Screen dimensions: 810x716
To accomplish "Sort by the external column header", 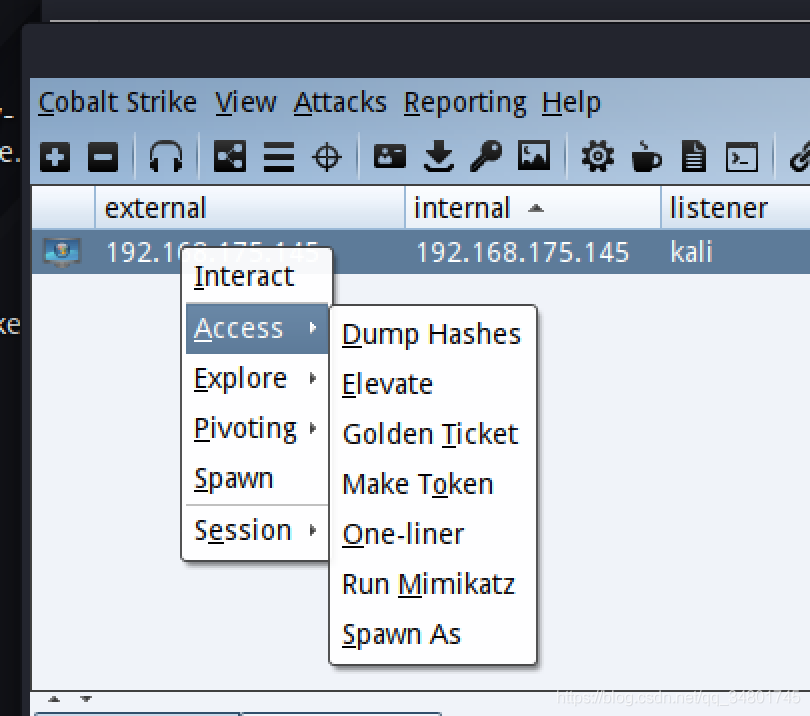I will tap(250, 208).
